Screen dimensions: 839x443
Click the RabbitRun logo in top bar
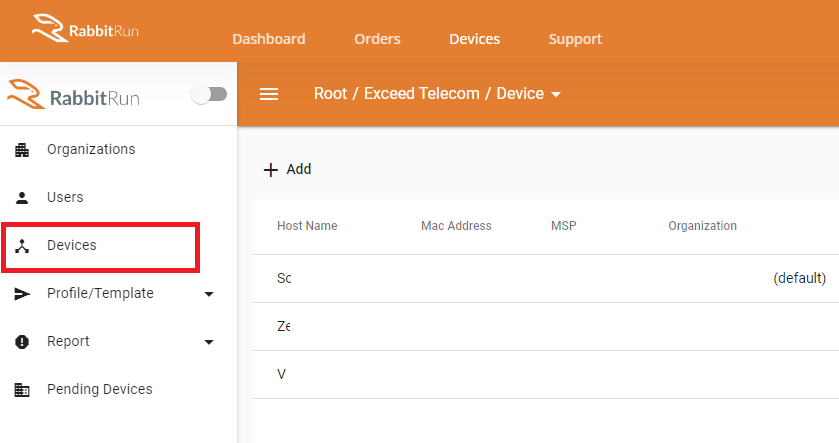(85, 29)
